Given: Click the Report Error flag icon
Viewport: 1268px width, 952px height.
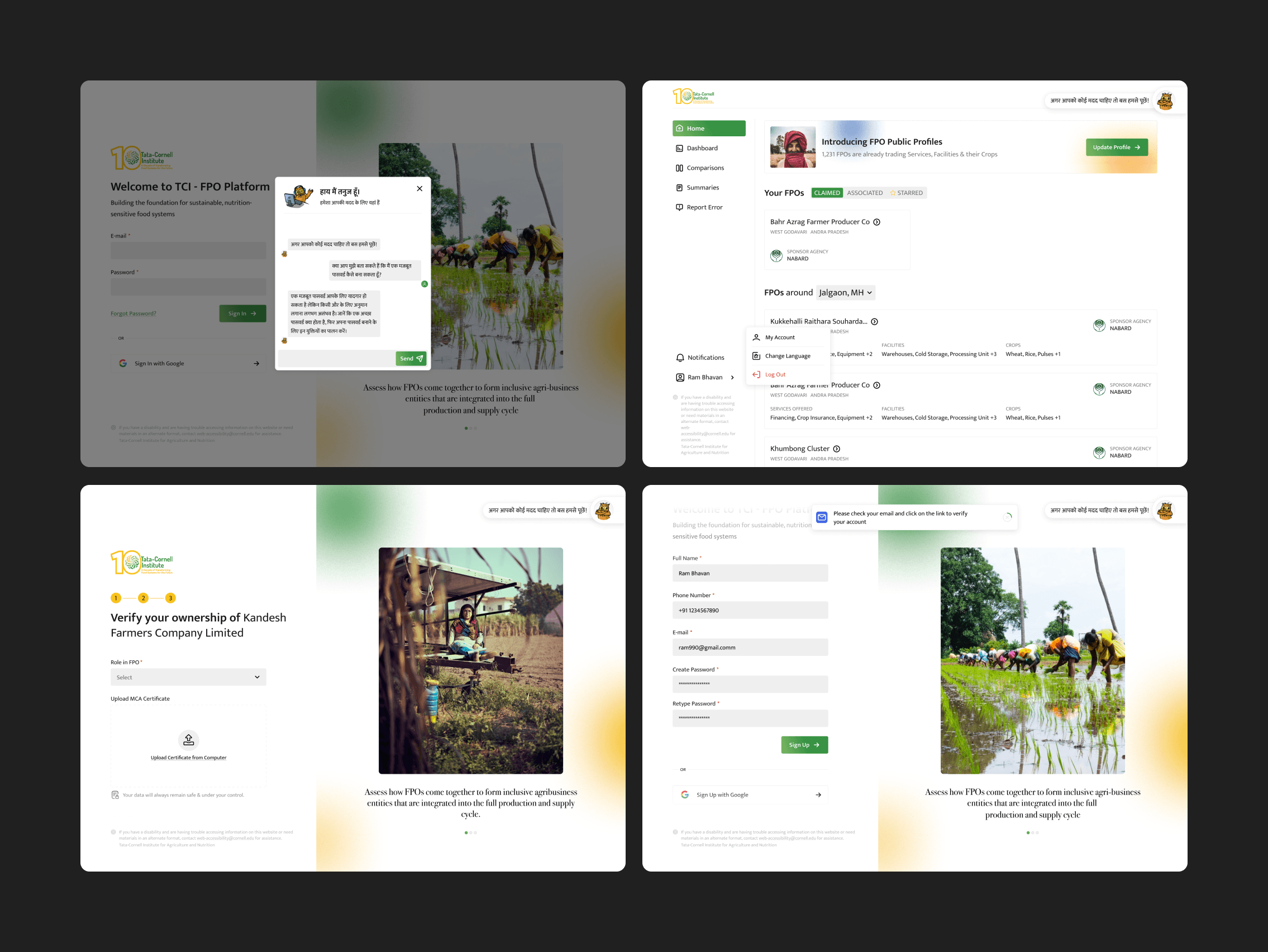Looking at the screenshot, I should tap(679, 208).
